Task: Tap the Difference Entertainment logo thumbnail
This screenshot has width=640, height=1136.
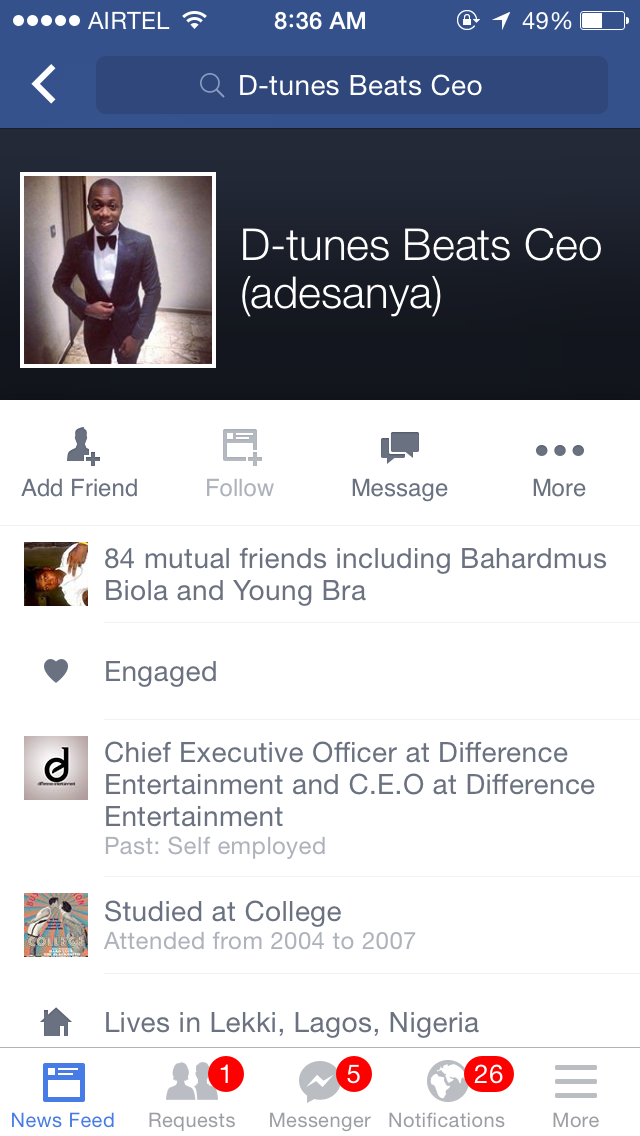Action: pos(56,768)
